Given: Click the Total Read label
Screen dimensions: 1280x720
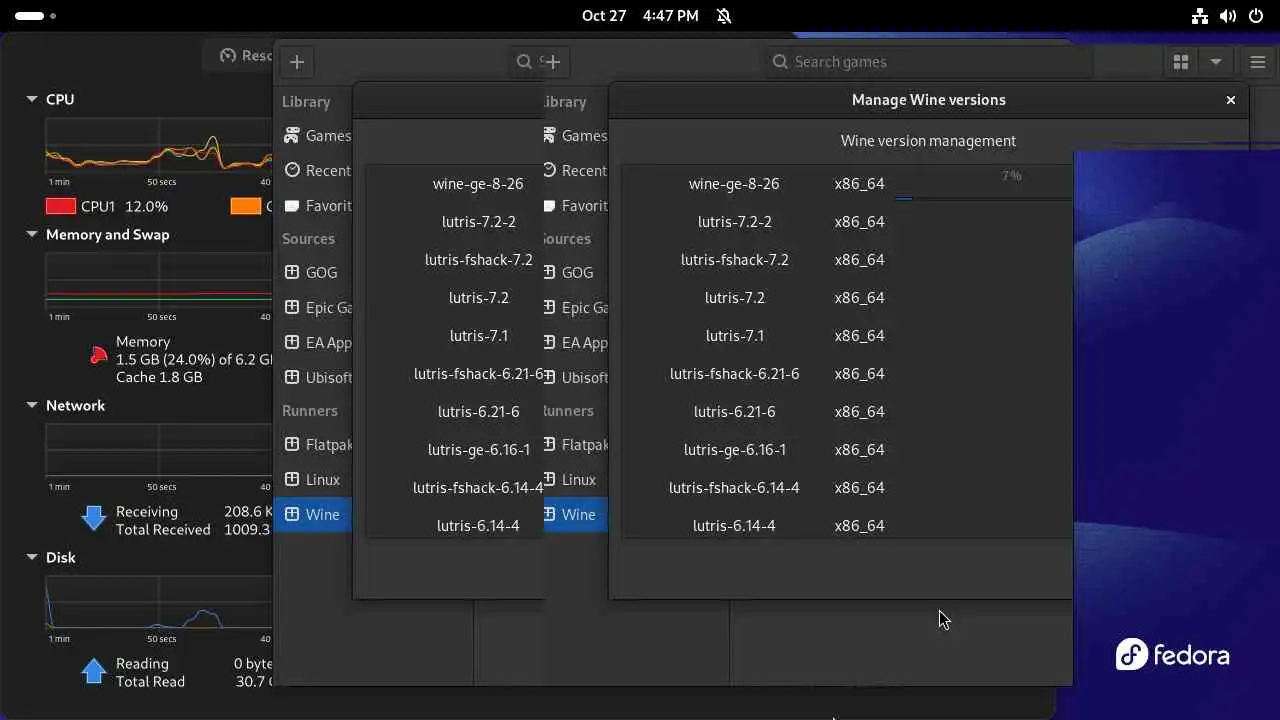Looking at the screenshot, I should click(150, 682).
